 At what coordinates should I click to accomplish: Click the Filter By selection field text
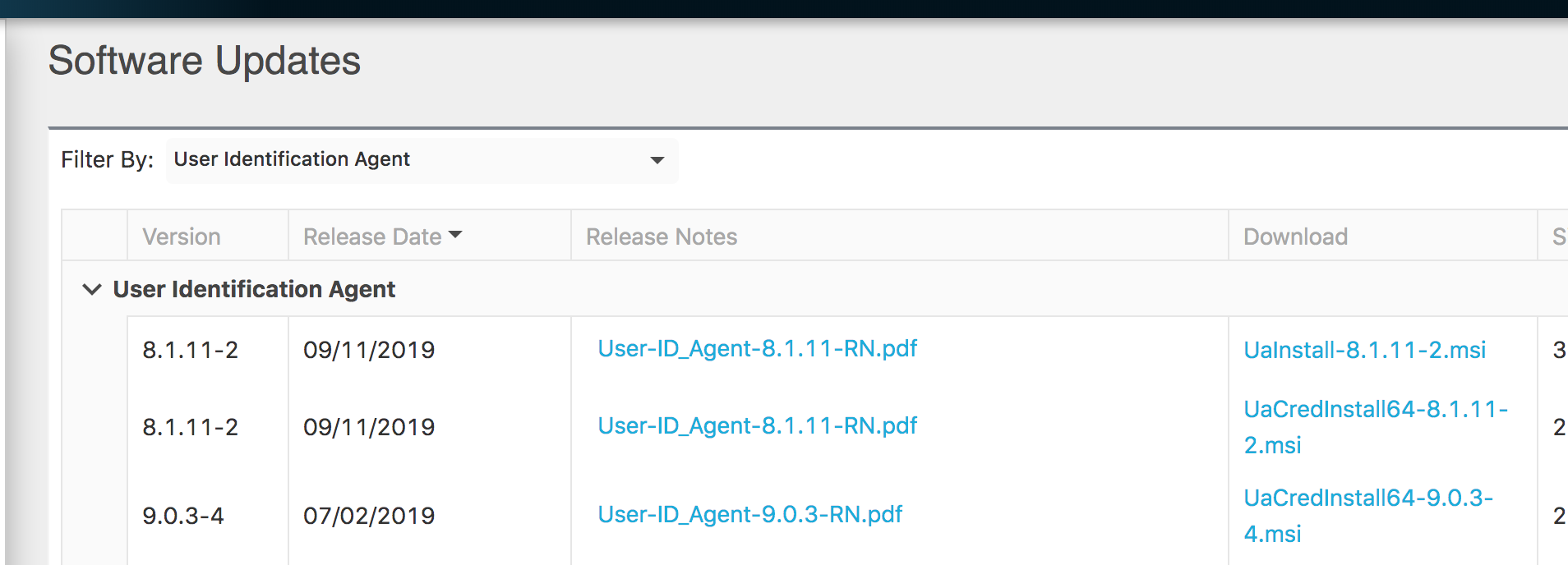(x=292, y=159)
